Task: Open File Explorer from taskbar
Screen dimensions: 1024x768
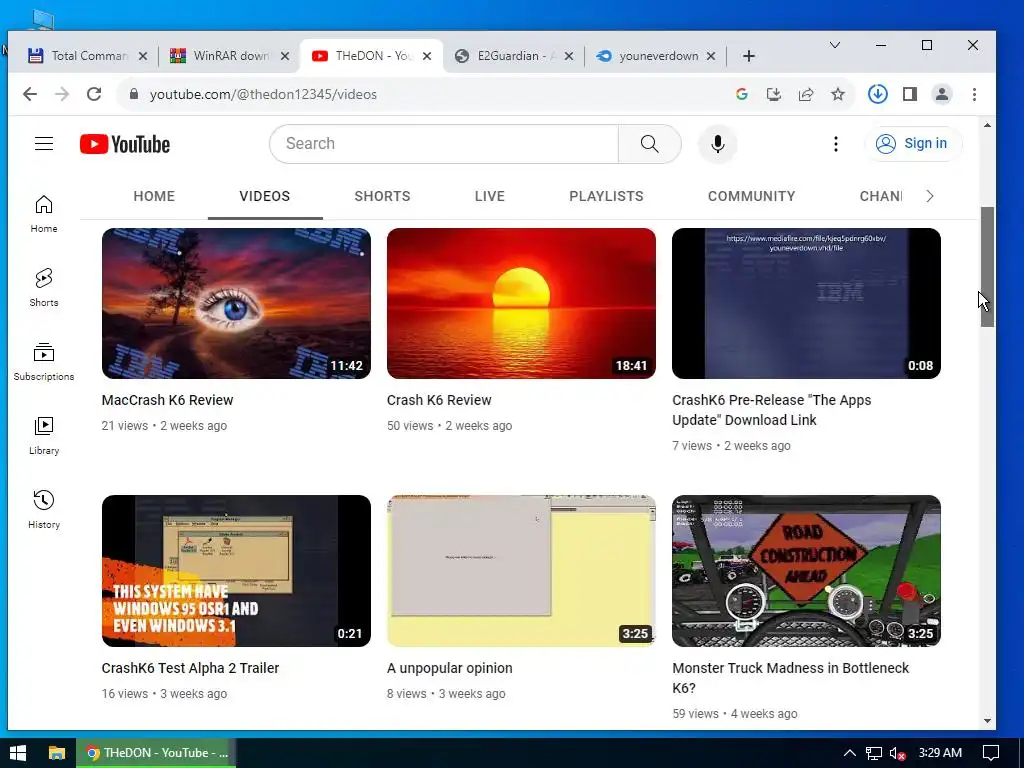Action: point(57,753)
